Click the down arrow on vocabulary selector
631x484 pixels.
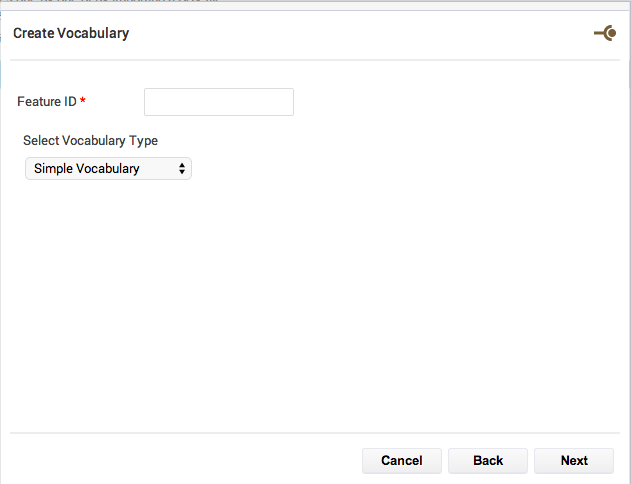coord(182,172)
